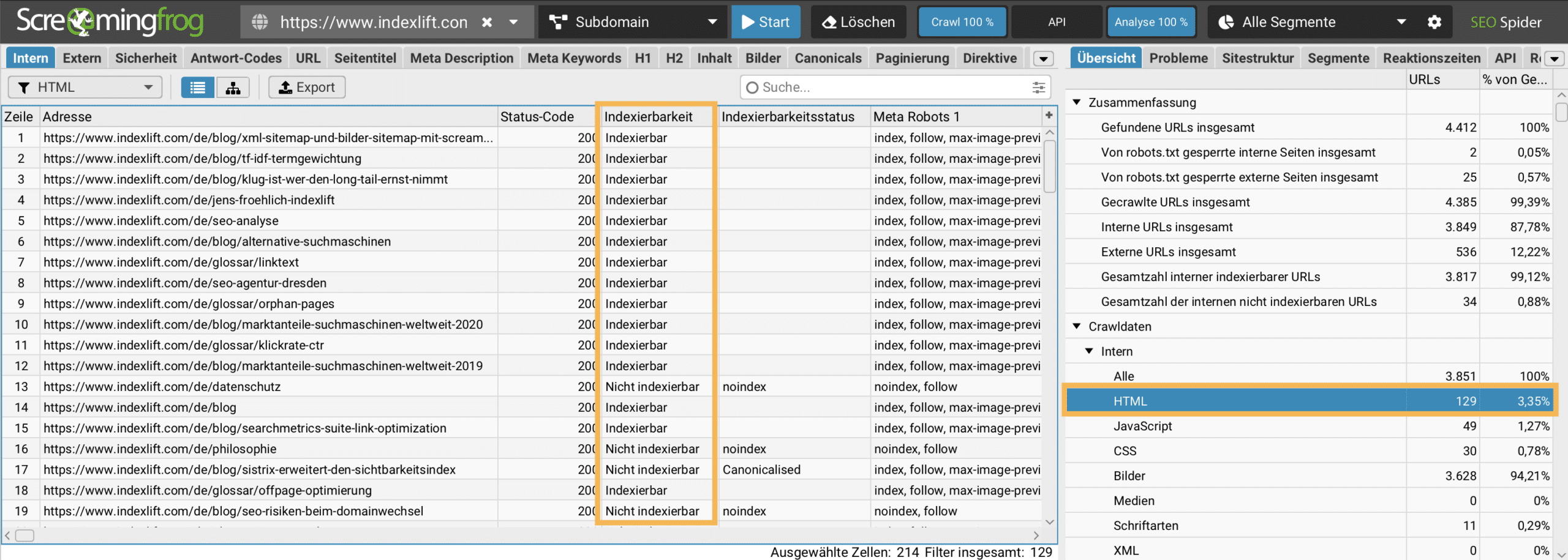Open the Meta Description tab
Screen dimensions: 1568x560
(462, 58)
